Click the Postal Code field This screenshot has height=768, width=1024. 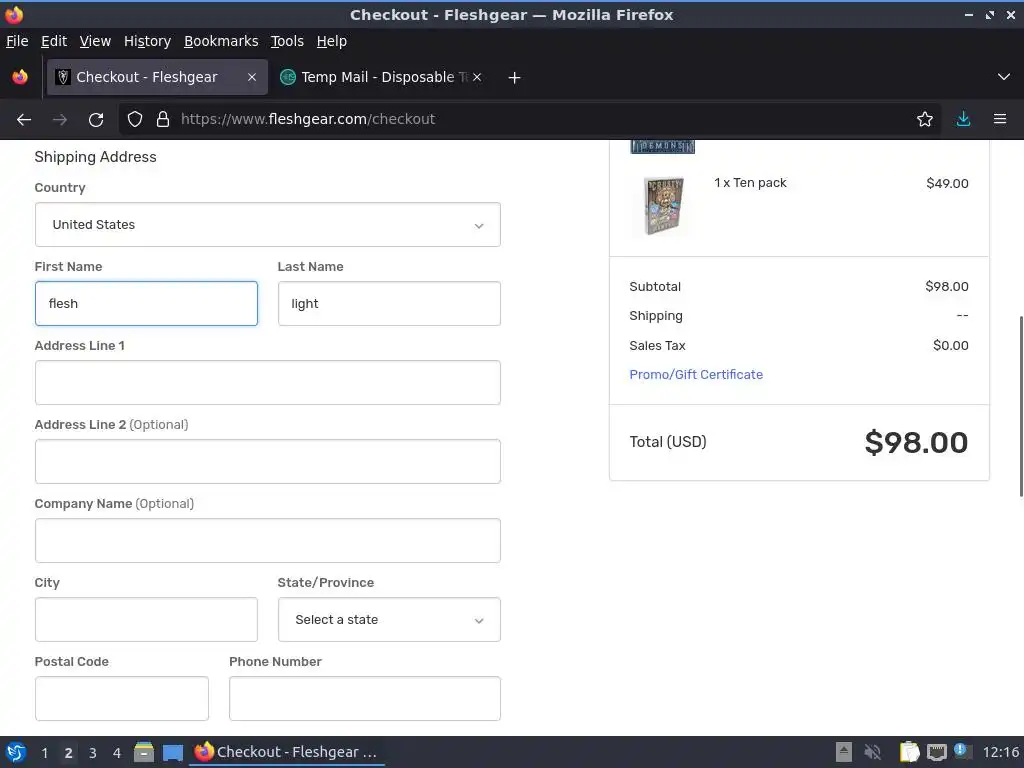coord(121,699)
